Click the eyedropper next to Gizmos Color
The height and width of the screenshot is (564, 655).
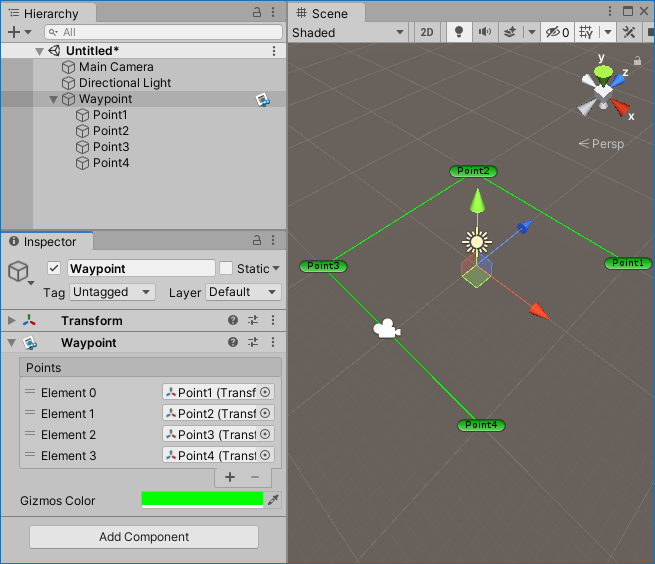pyautogui.click(x=273, y=500)
